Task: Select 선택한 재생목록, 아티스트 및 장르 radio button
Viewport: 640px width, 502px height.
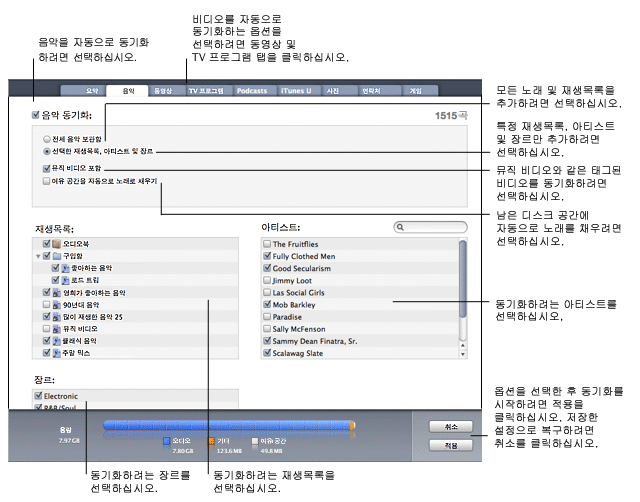Action: point(47,151)
